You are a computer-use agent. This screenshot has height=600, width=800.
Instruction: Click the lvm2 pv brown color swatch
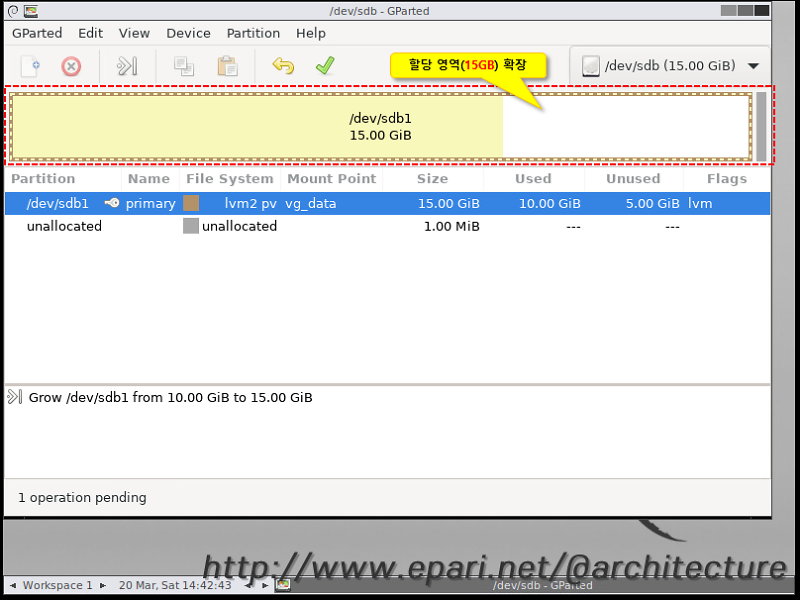(191, 203)
